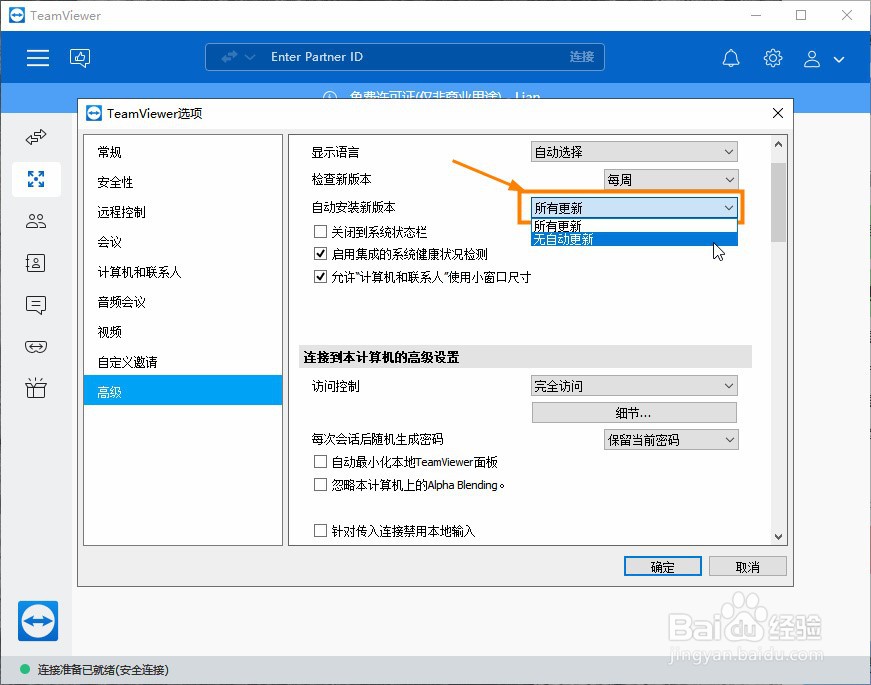This screenshot has width=871, height=685.
Task: Open password dropdown showing 保留当前密码
Action: click(x=671, y=440)
